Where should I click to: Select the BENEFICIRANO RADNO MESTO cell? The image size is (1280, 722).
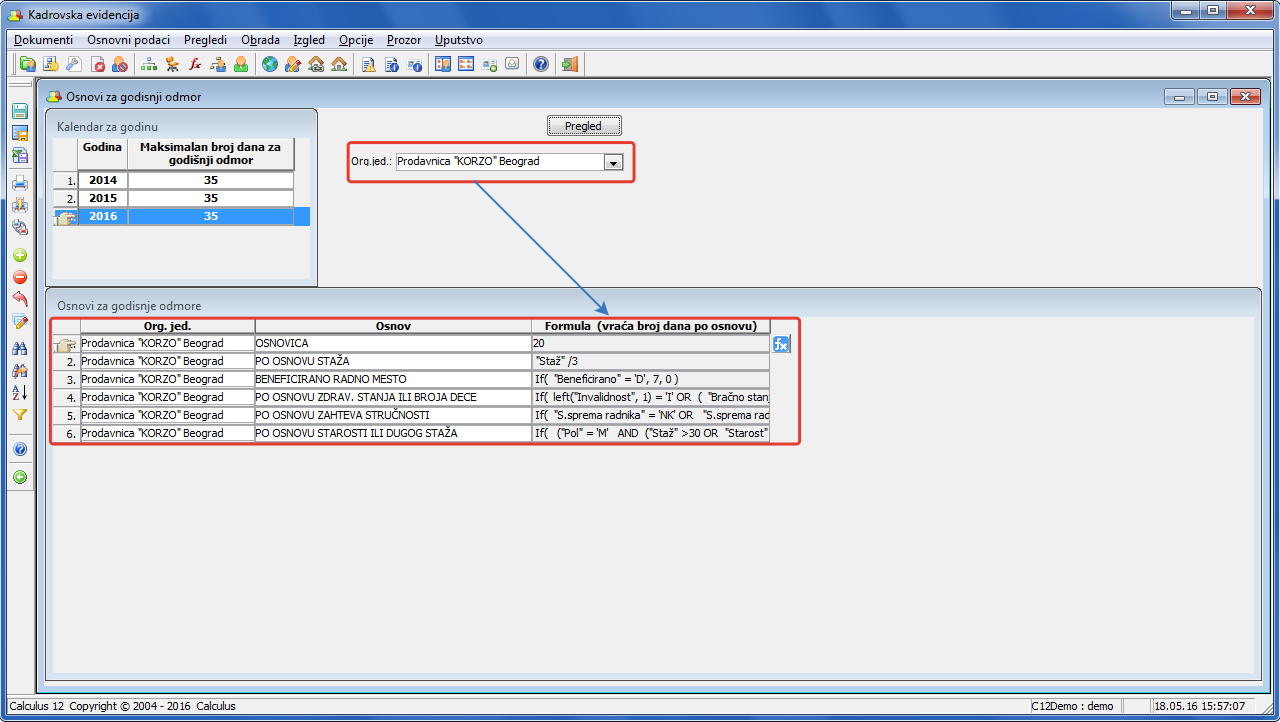[393, 379]
